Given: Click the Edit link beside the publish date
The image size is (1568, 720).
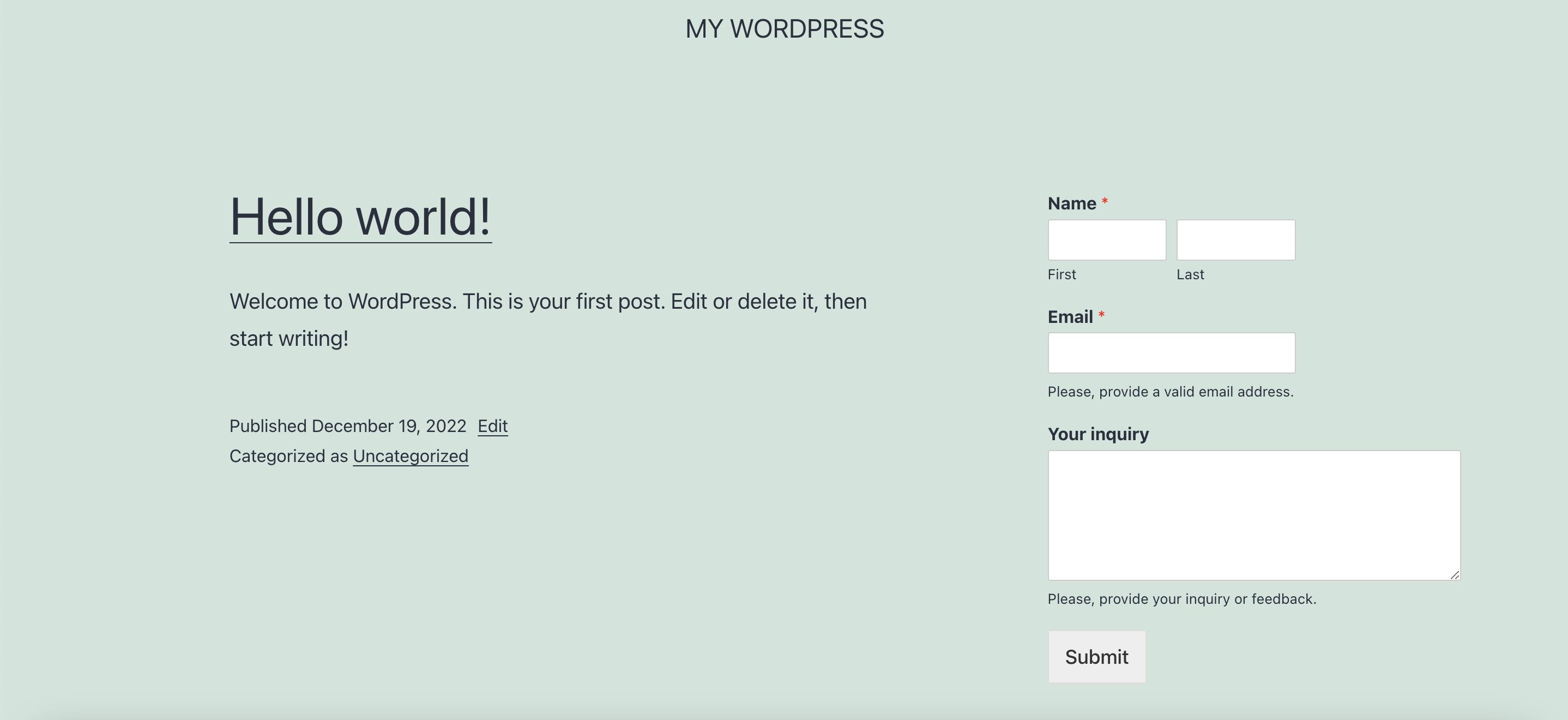Looking at the screenshot, I should [x=492, y=426].
